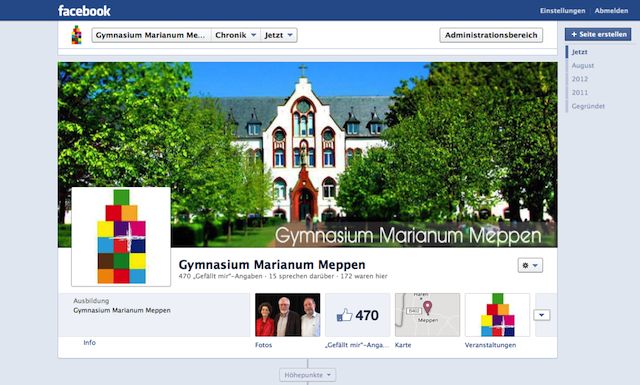Expand more app tiles with arrow button
The height and width of the screenshot is (385, 640).
542,315
